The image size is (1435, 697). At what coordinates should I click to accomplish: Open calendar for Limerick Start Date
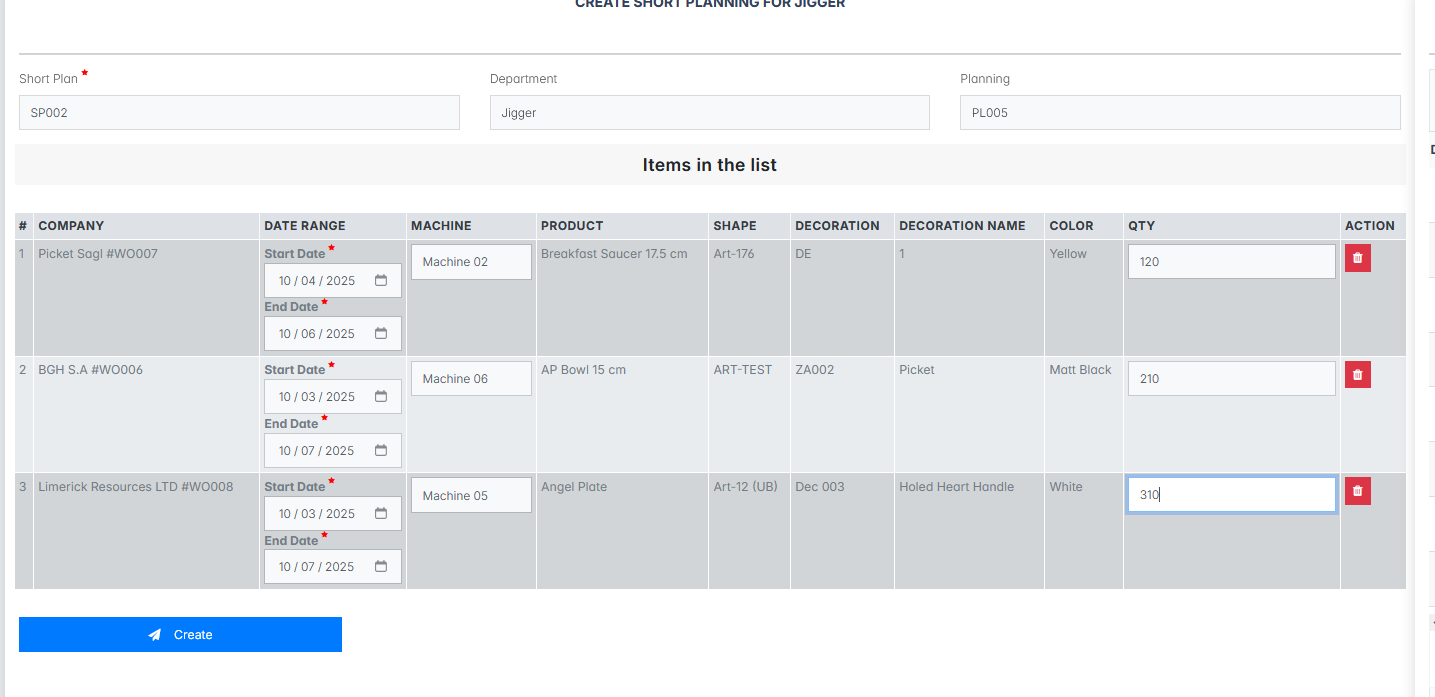point(381,514)
